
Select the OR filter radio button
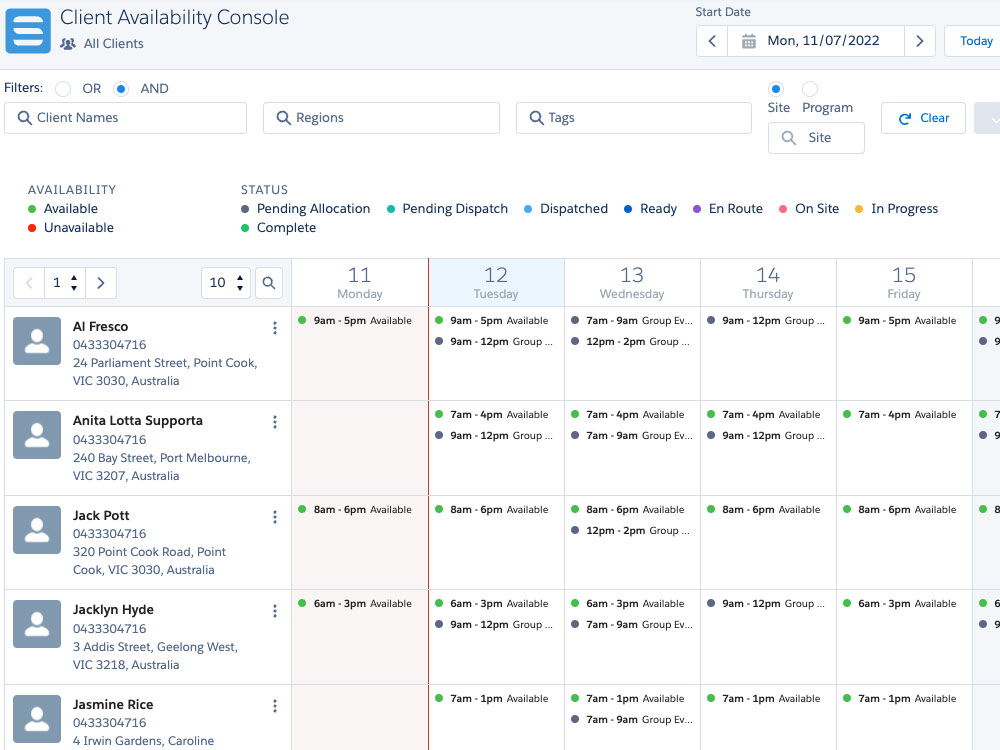tap(63, 89)
